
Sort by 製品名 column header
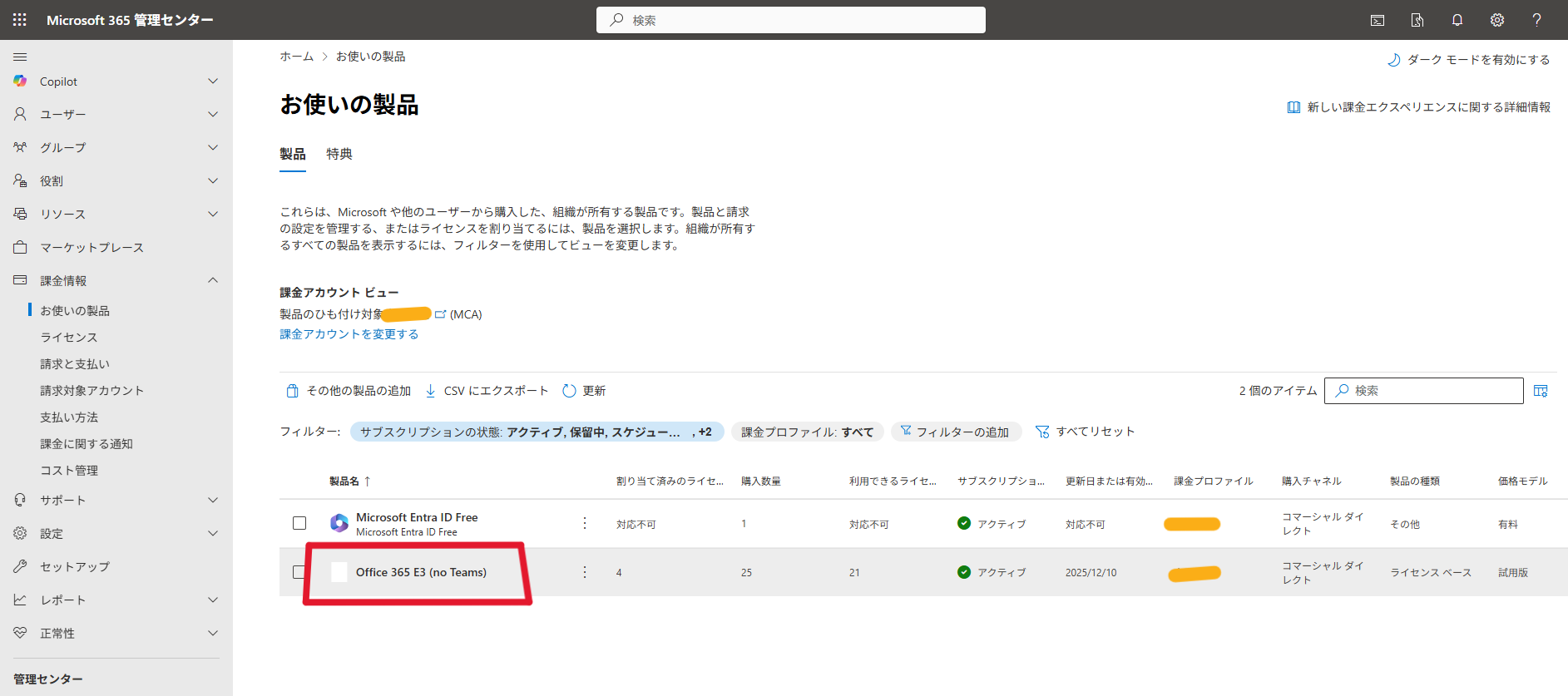[x=349, y=481]
